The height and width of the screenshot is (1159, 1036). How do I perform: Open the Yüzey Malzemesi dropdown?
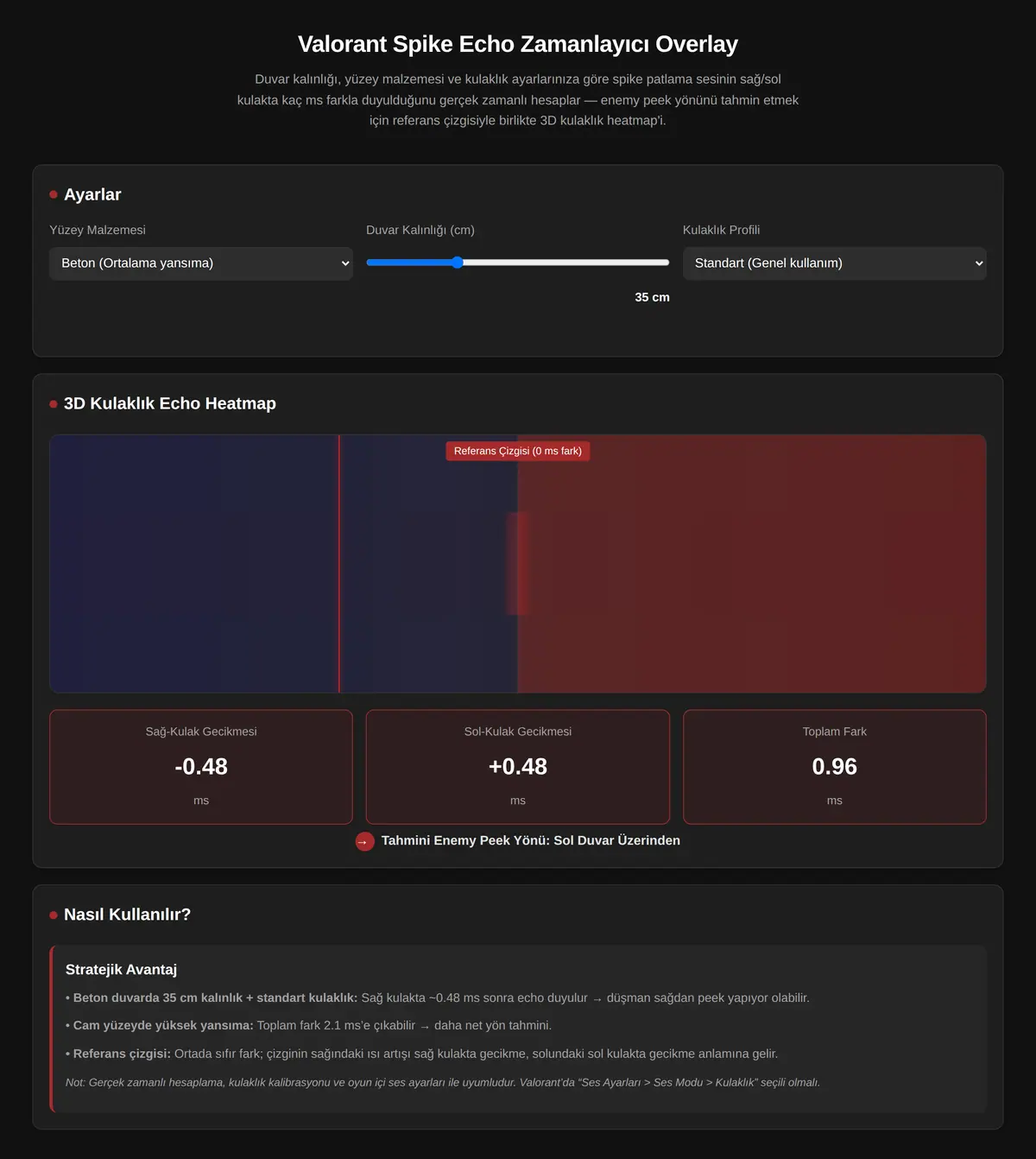(x=201, y=263)
